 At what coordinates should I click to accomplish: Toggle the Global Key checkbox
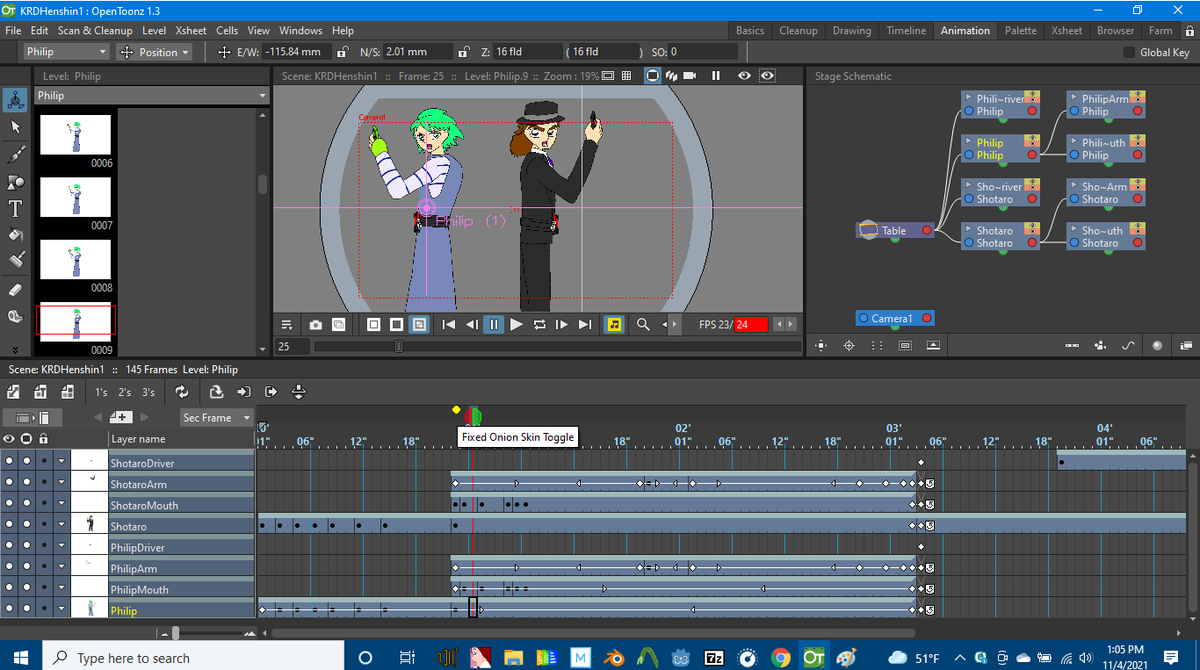[1129, 52]
